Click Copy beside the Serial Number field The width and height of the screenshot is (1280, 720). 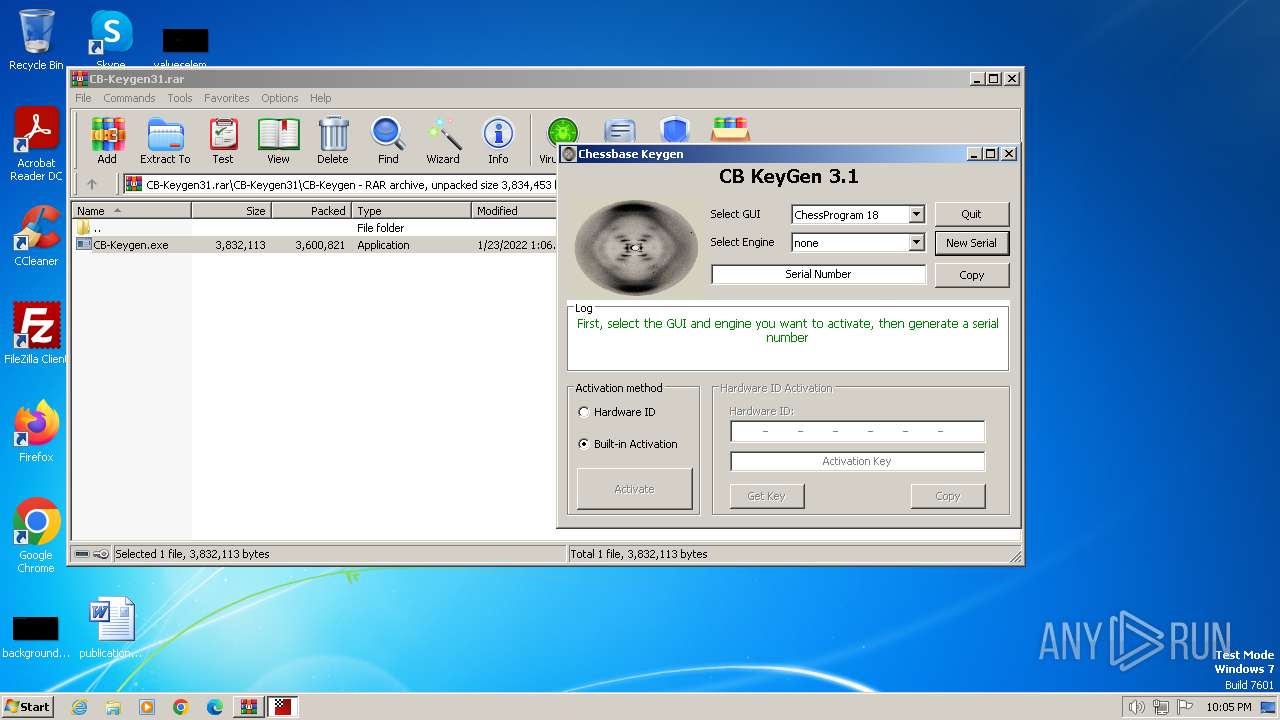point(972,275)
